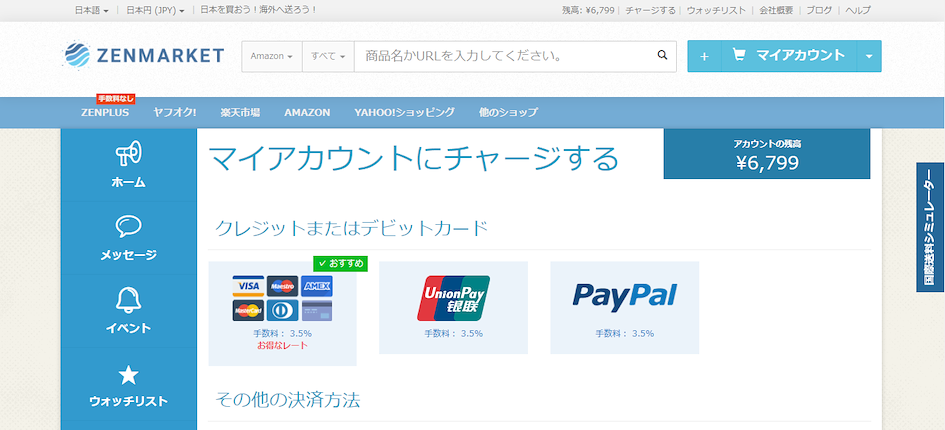Click the ヘルプ link
945x430 pixels.
point(858,10)
